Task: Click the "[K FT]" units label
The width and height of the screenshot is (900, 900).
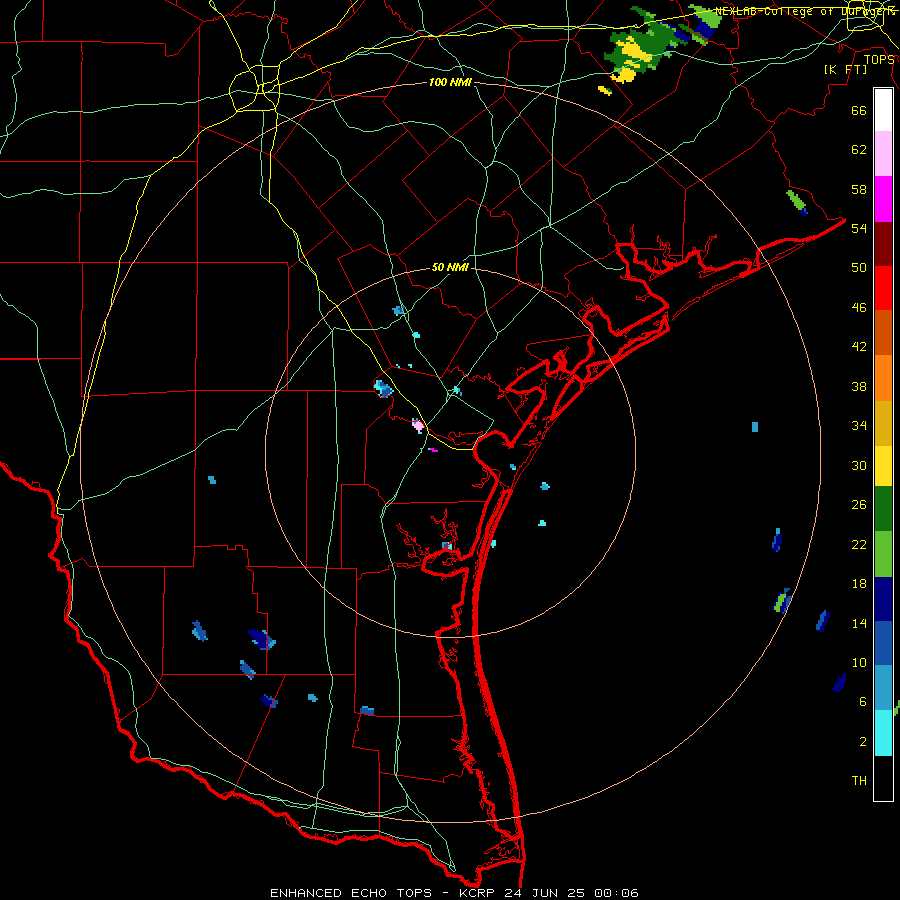Action: coord(845,69)
